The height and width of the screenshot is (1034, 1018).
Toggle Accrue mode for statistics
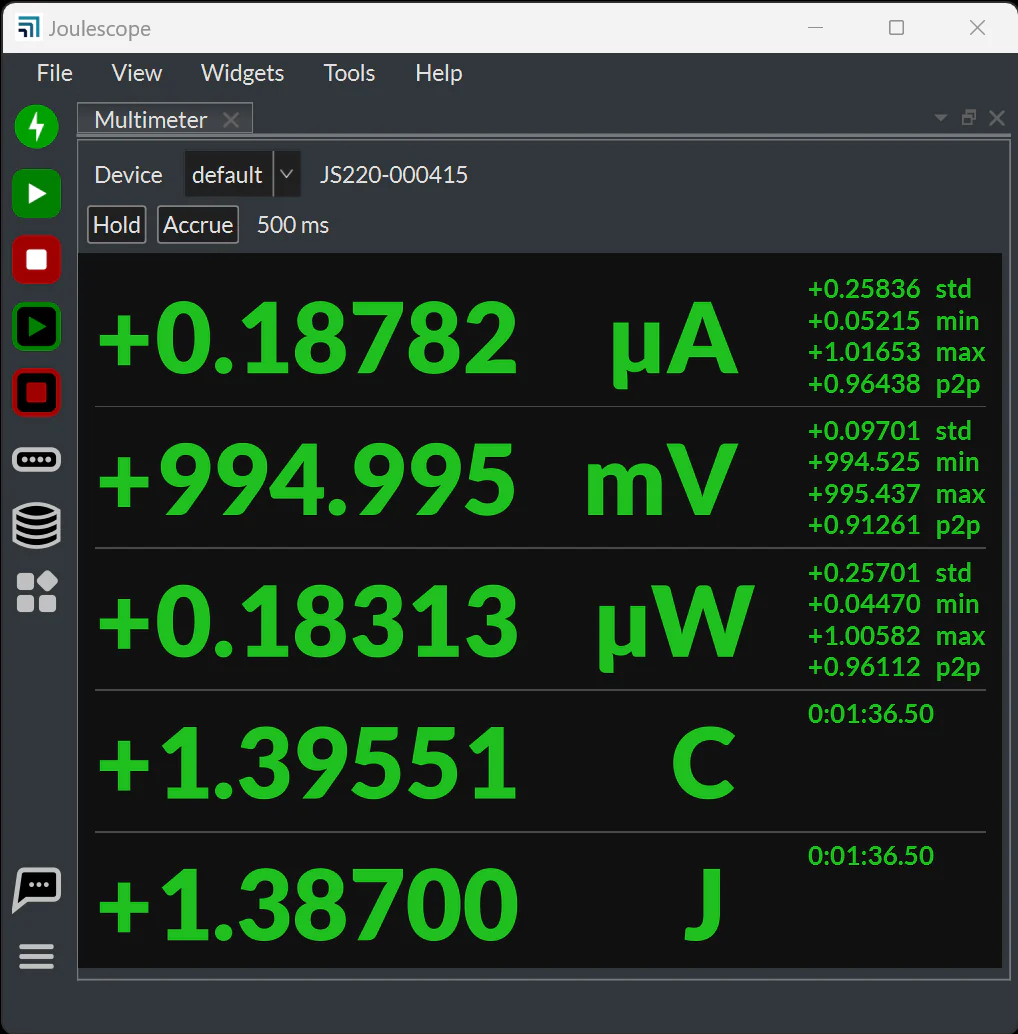[197, 224]
